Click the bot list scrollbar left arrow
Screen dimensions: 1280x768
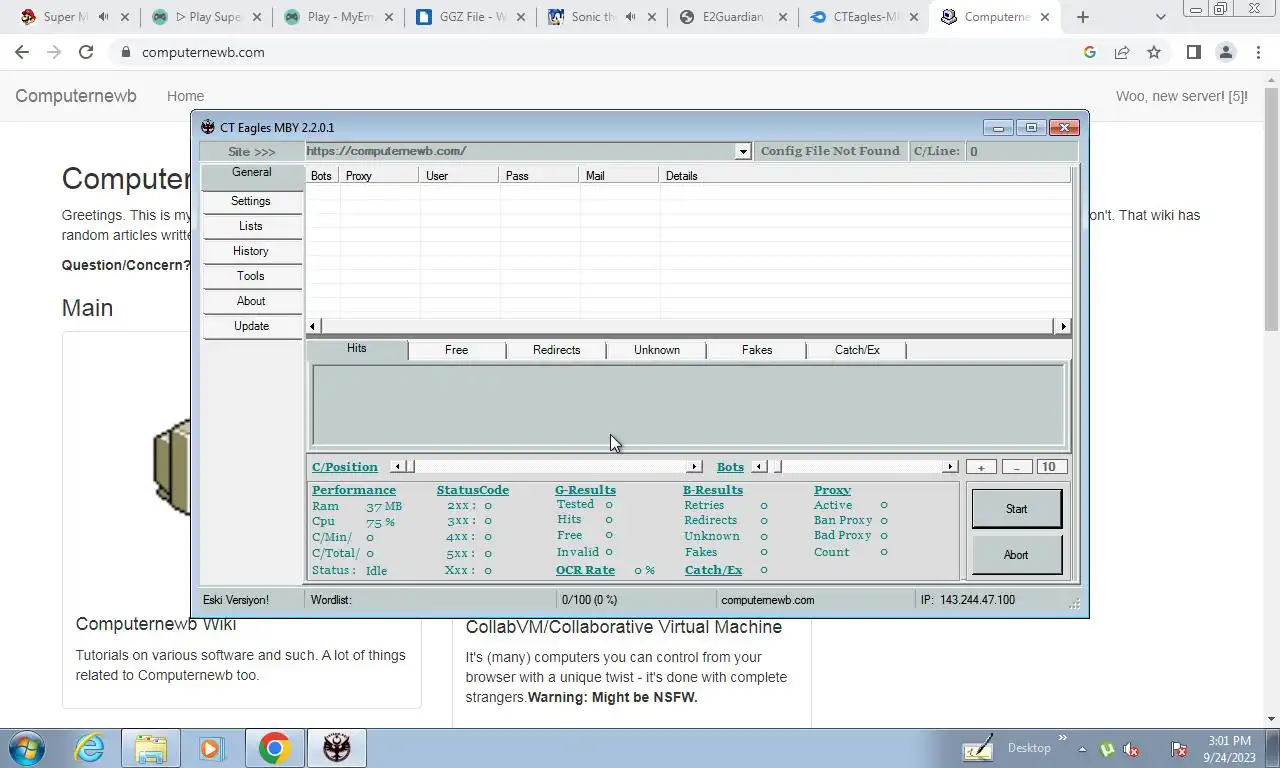pos(313,326)
